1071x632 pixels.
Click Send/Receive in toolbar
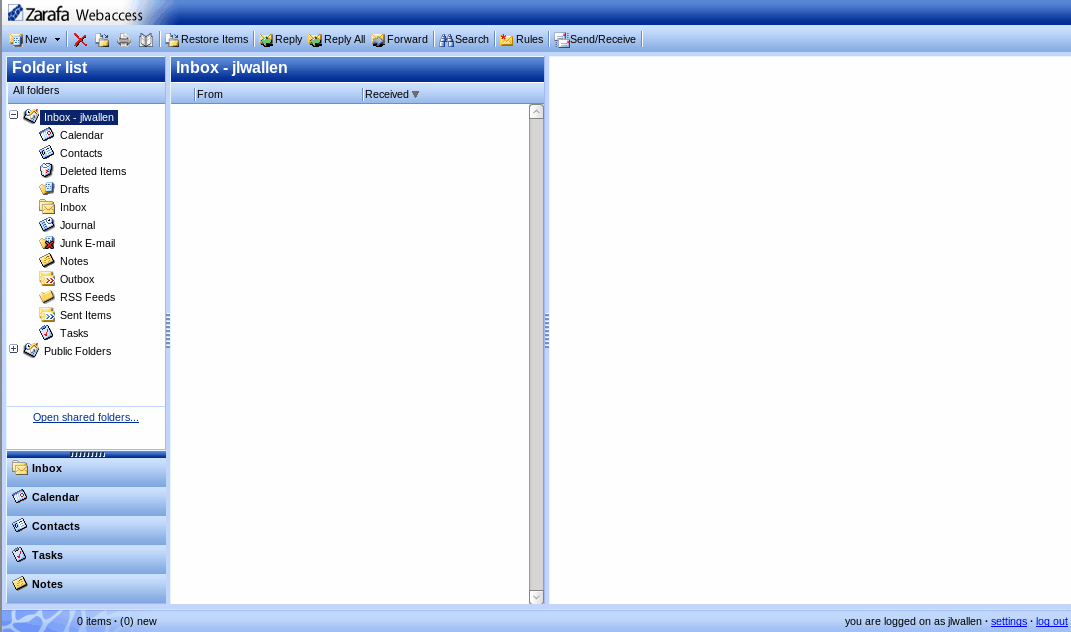pos(595,40)
